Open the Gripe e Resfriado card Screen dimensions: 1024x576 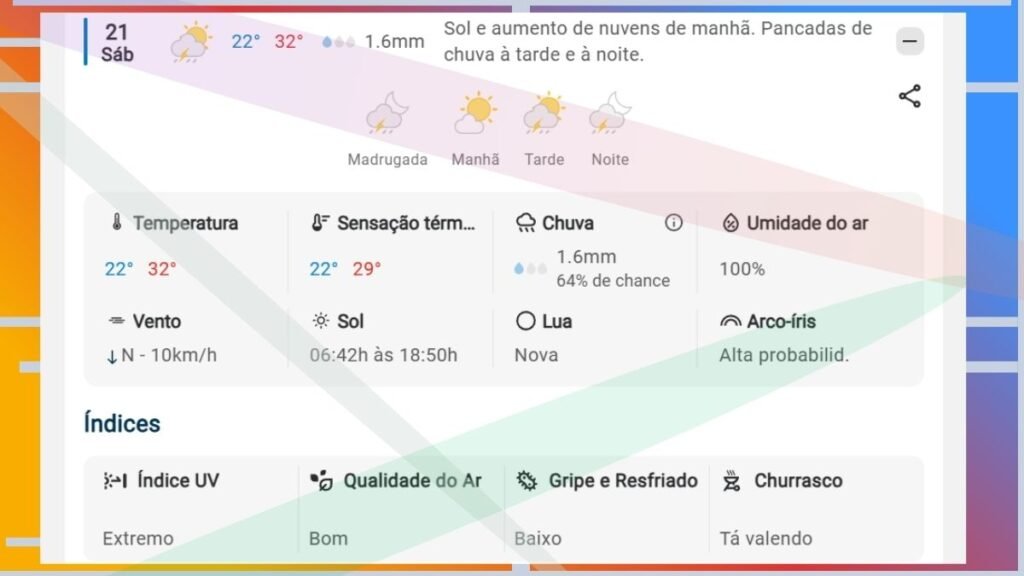click(606, 508)
